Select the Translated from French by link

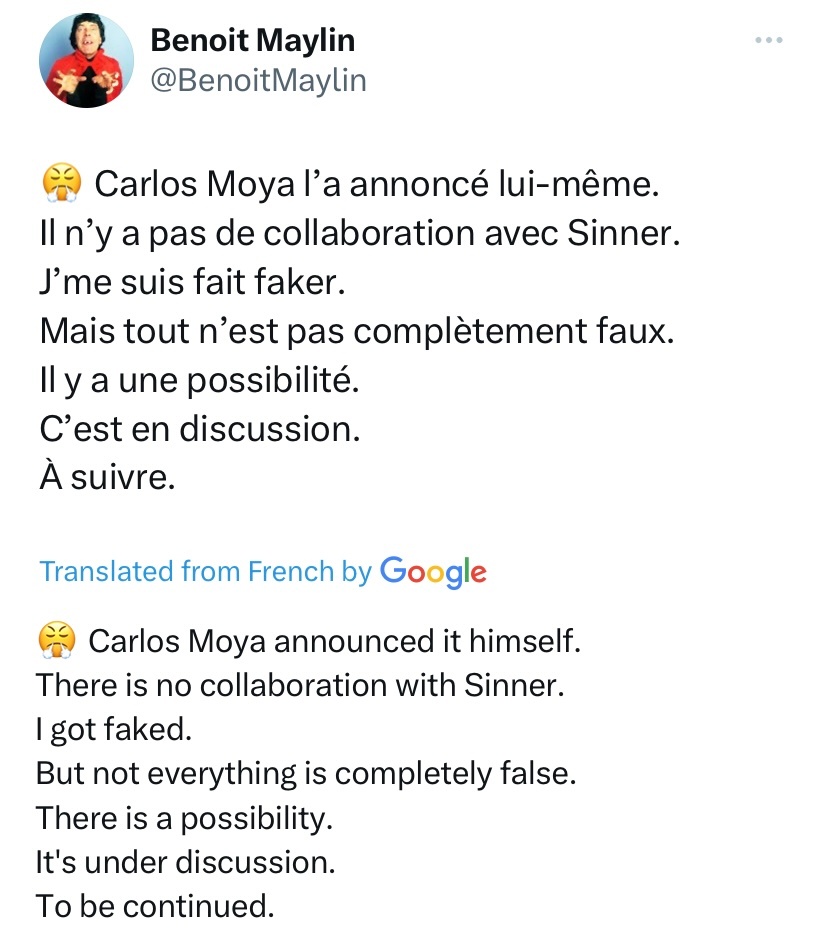click(206, 571)
